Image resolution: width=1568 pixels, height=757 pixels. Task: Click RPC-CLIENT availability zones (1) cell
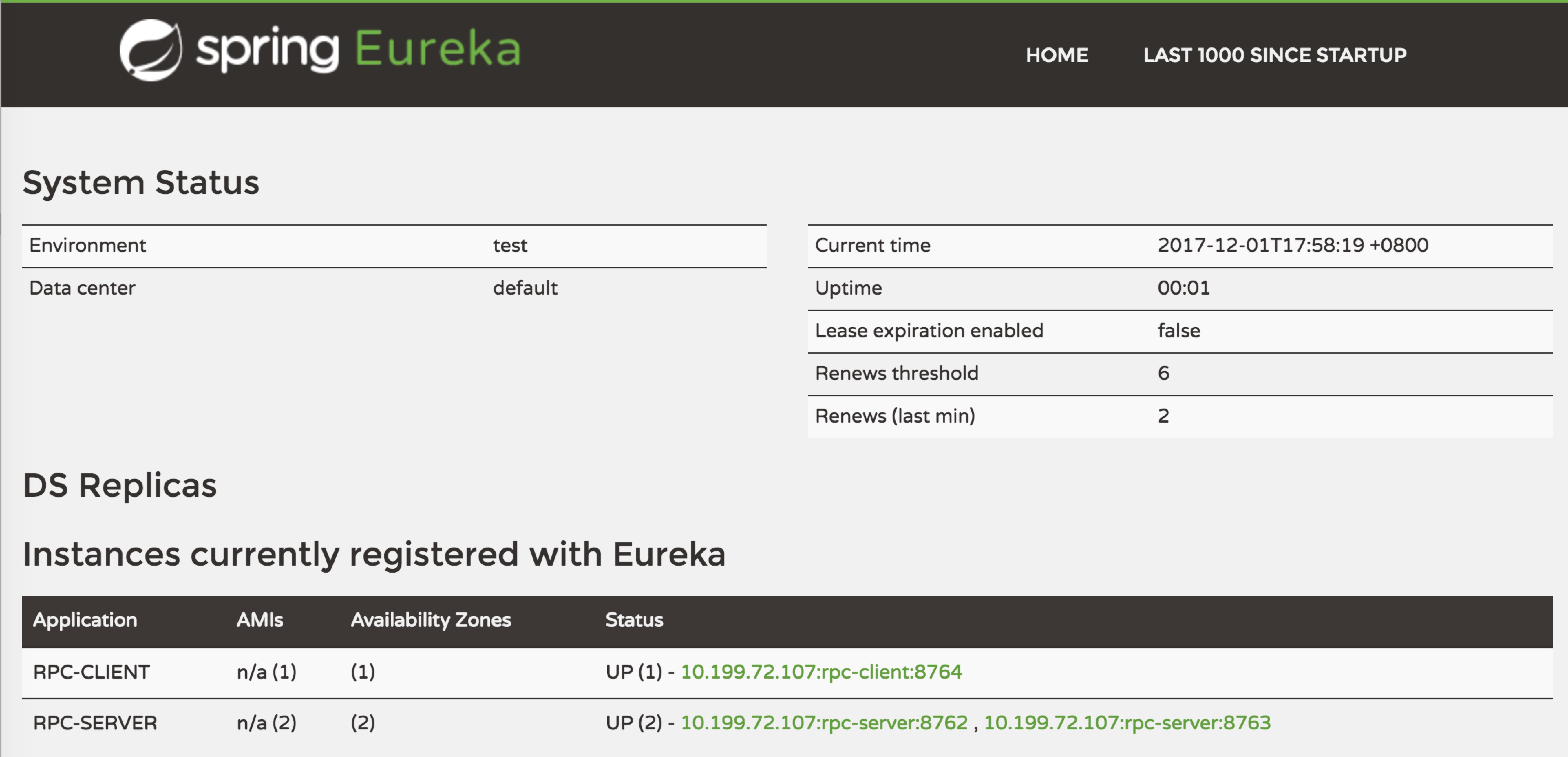(x=363, y=672)
